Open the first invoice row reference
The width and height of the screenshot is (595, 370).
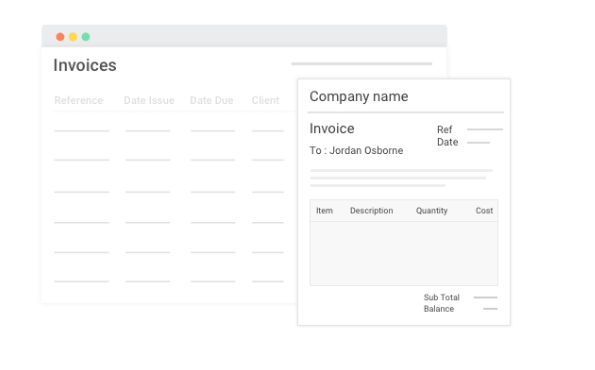click(x=82, y=131)
